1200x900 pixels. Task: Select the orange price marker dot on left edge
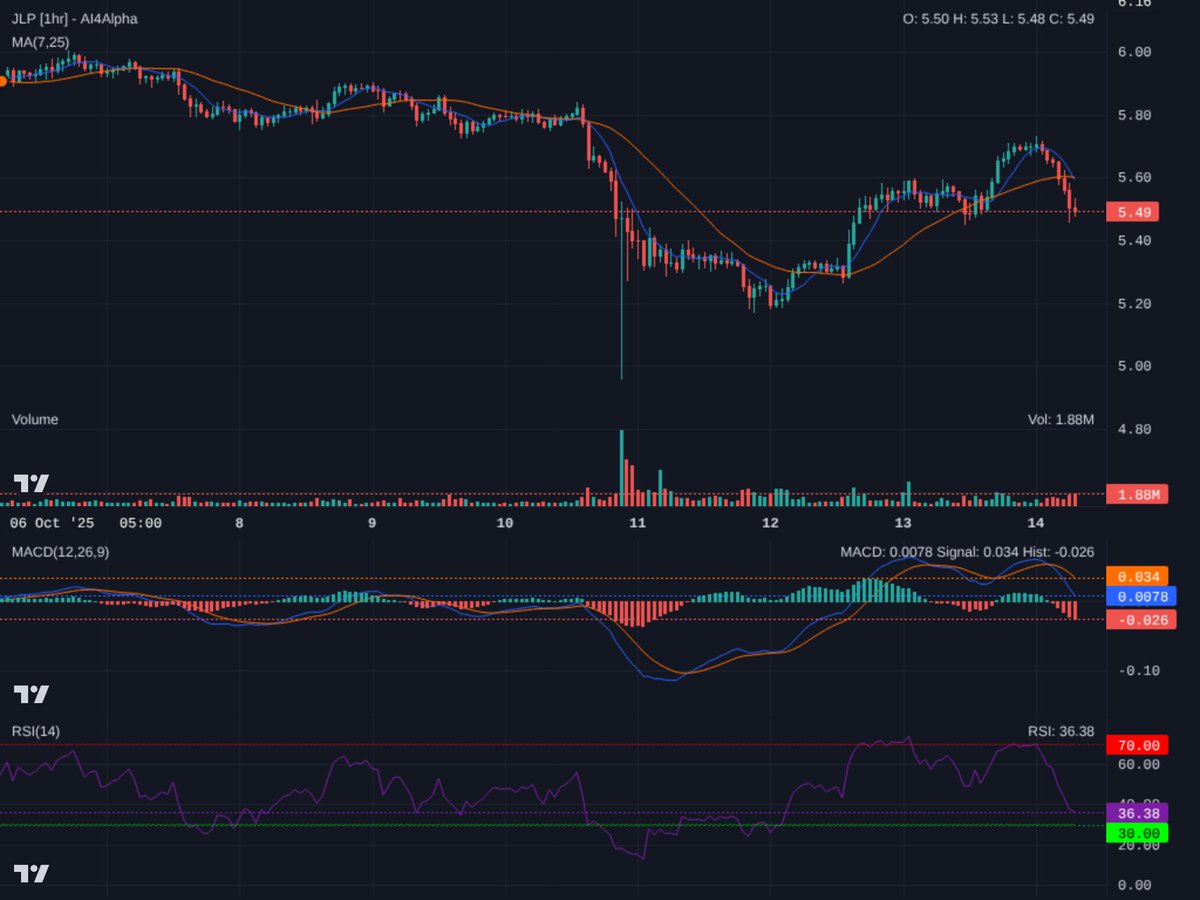(4, 80)
